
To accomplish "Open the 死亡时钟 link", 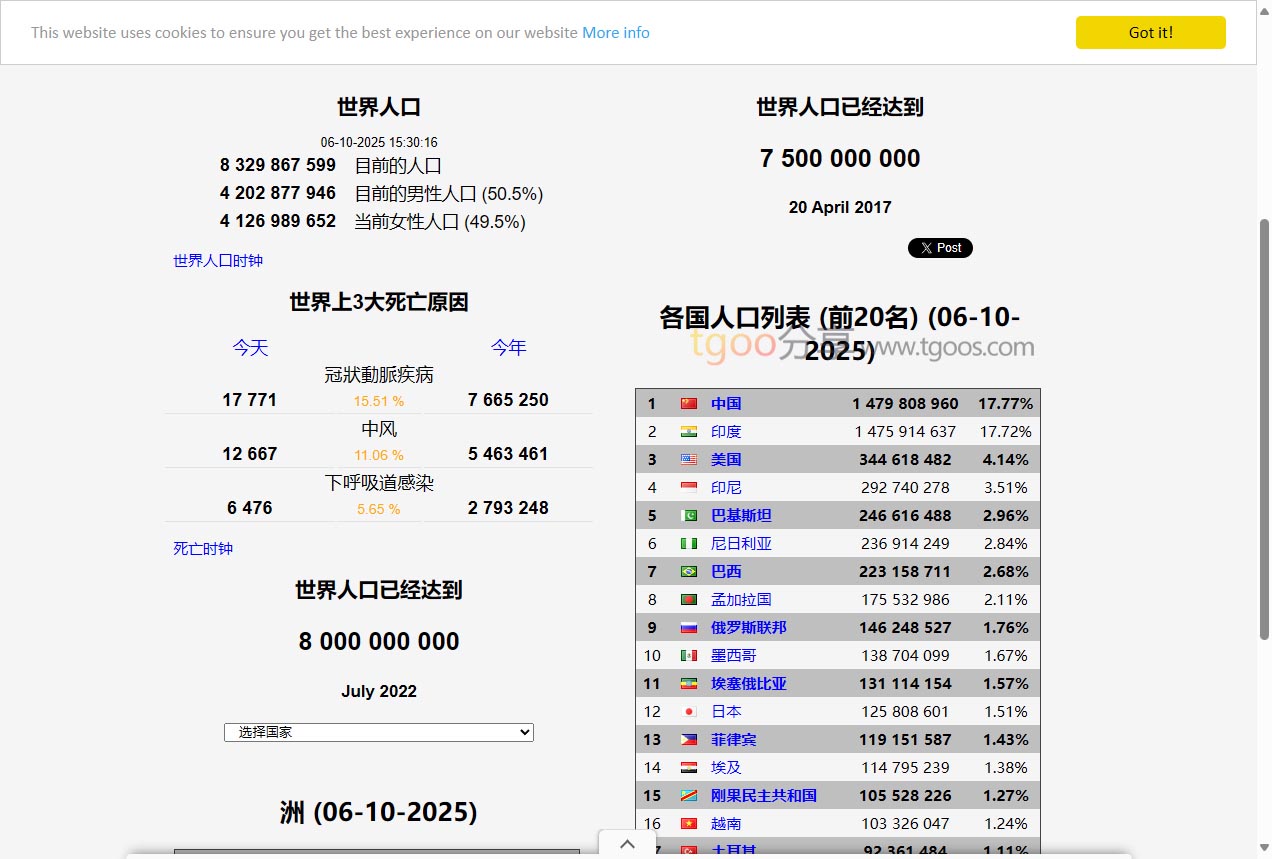I will [203, 549].
